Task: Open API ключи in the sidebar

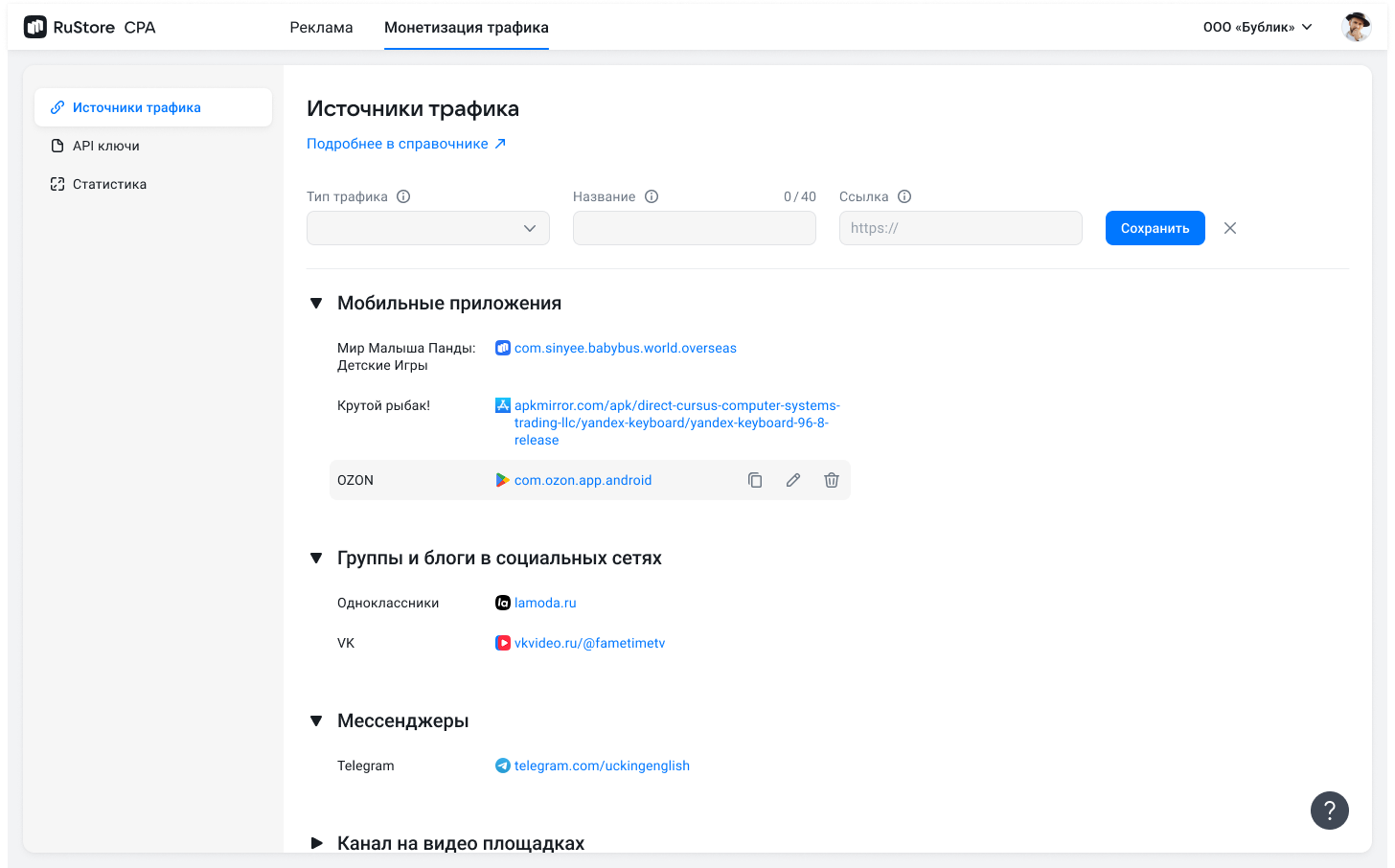Action: point(105,146)
